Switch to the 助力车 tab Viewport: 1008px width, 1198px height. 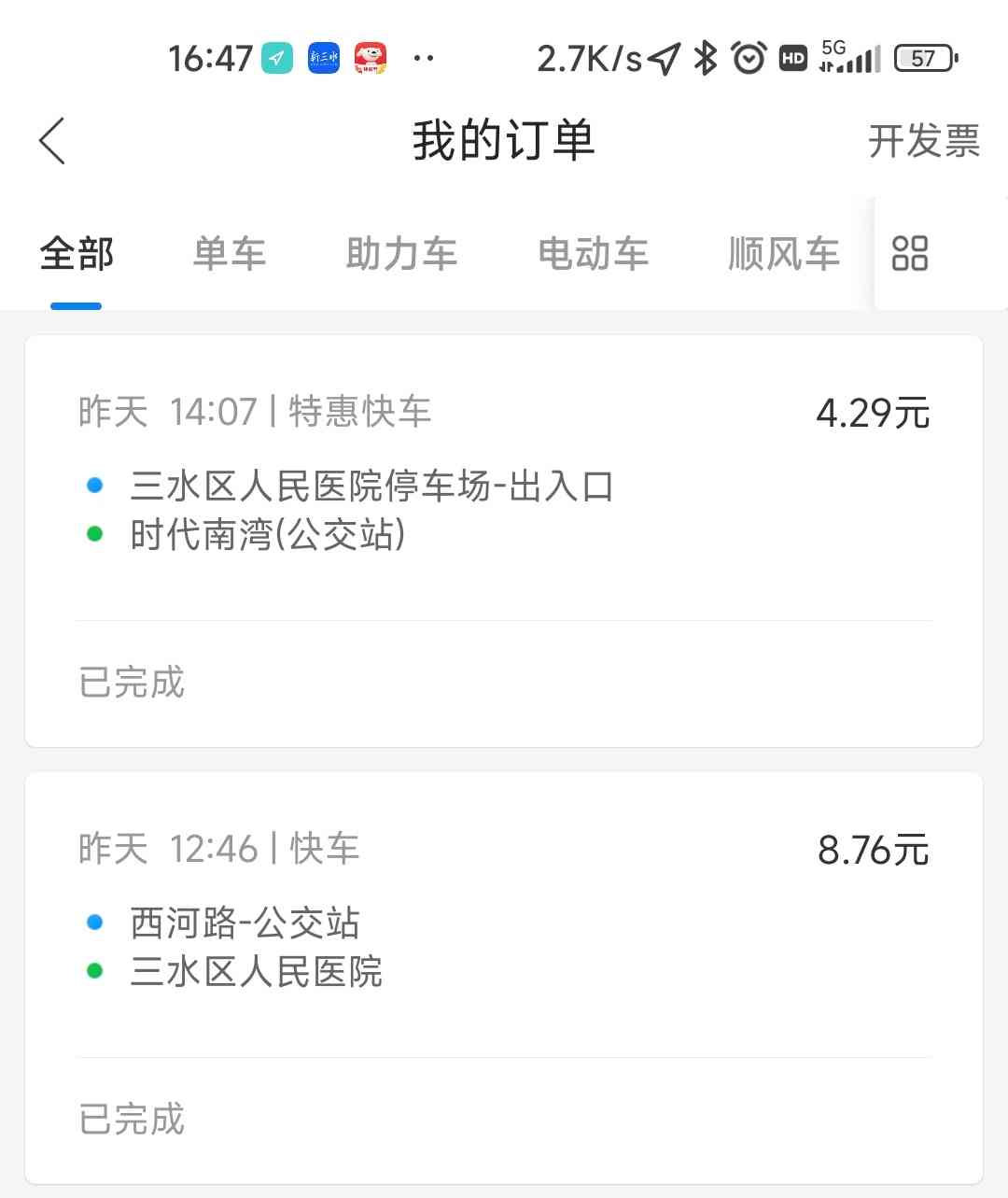pos(402,253)
